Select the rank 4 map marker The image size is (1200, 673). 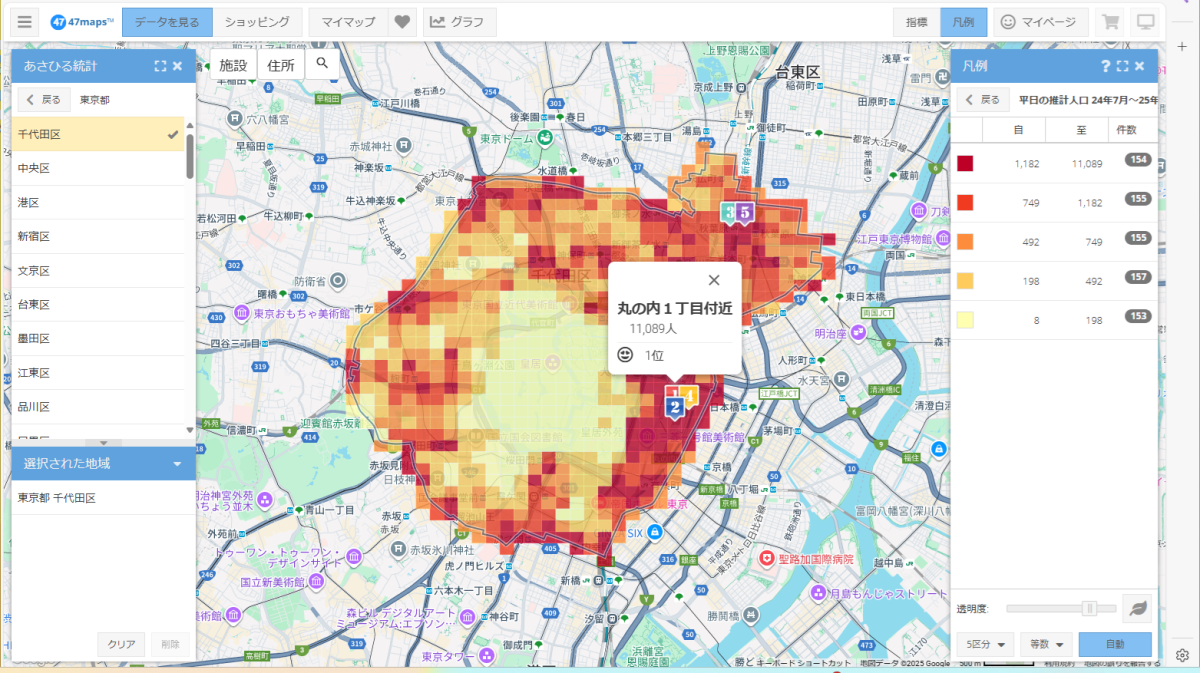[x=689, y=396]
